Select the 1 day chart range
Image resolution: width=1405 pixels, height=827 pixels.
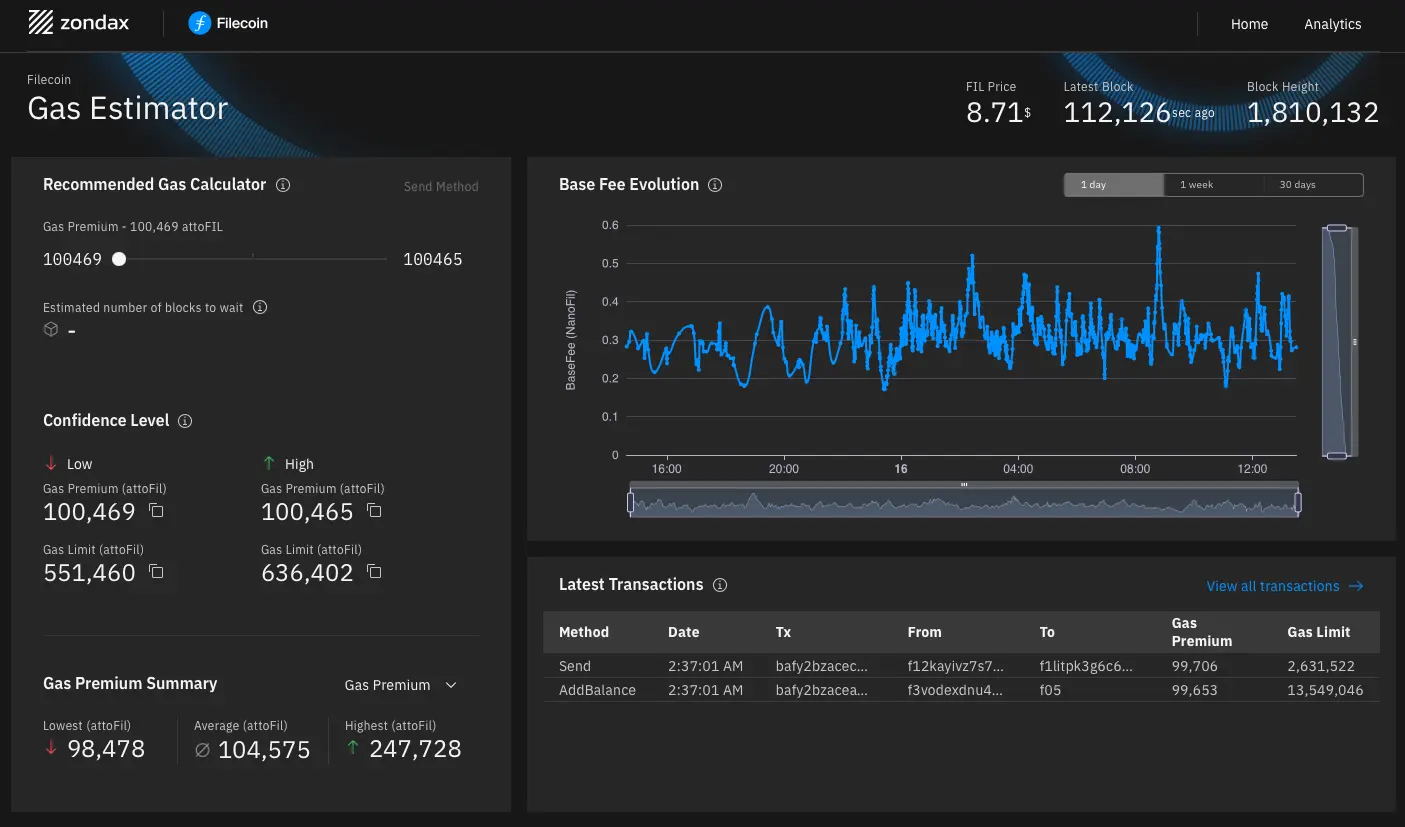[1113, 185]
